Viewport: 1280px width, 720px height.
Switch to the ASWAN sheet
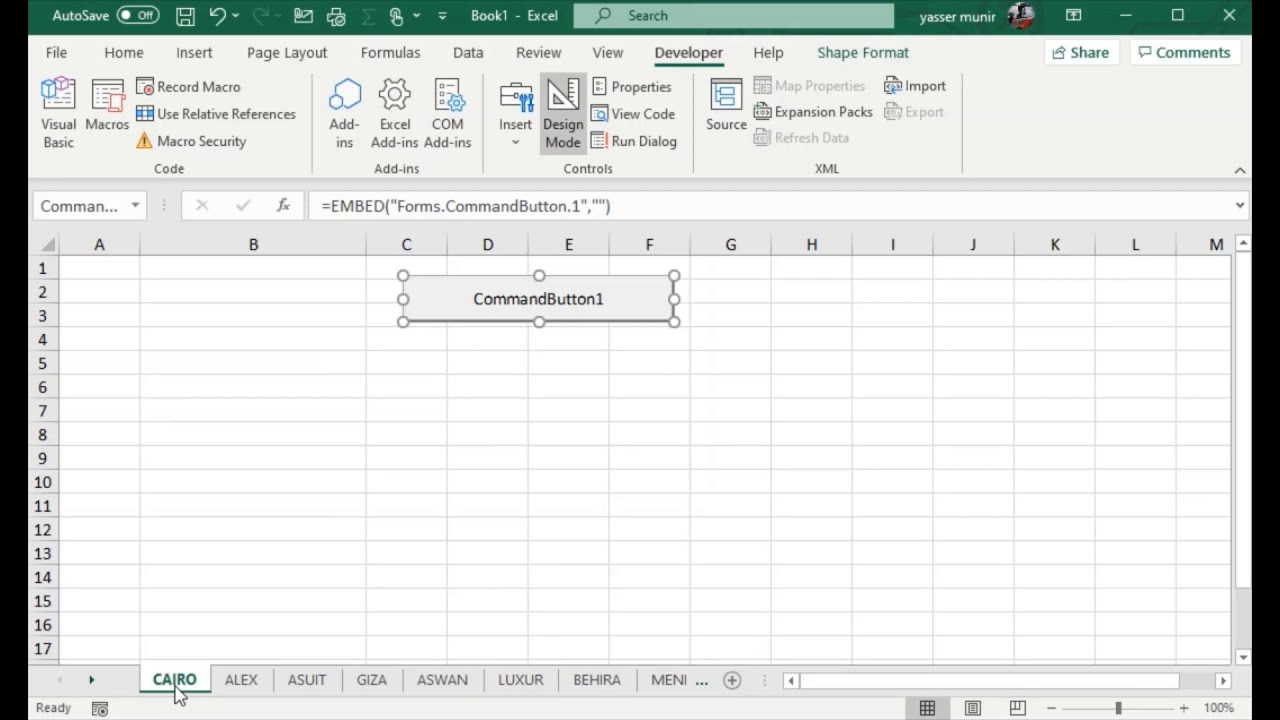[x=442, y=680]
